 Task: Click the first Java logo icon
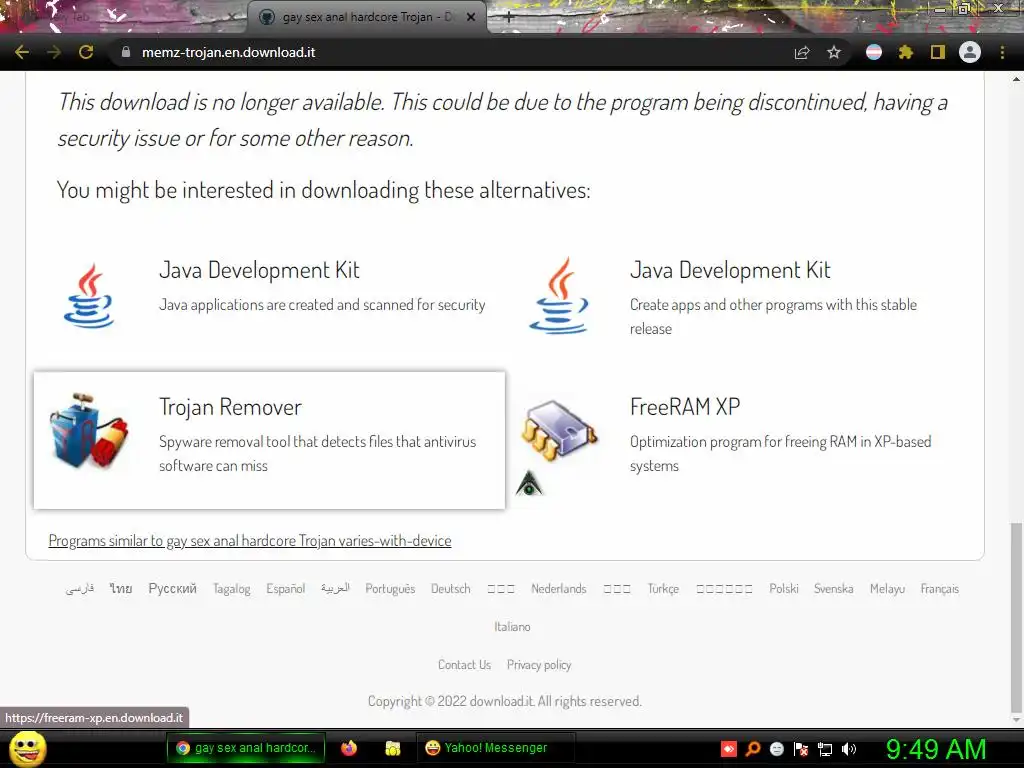pos(89,296)
